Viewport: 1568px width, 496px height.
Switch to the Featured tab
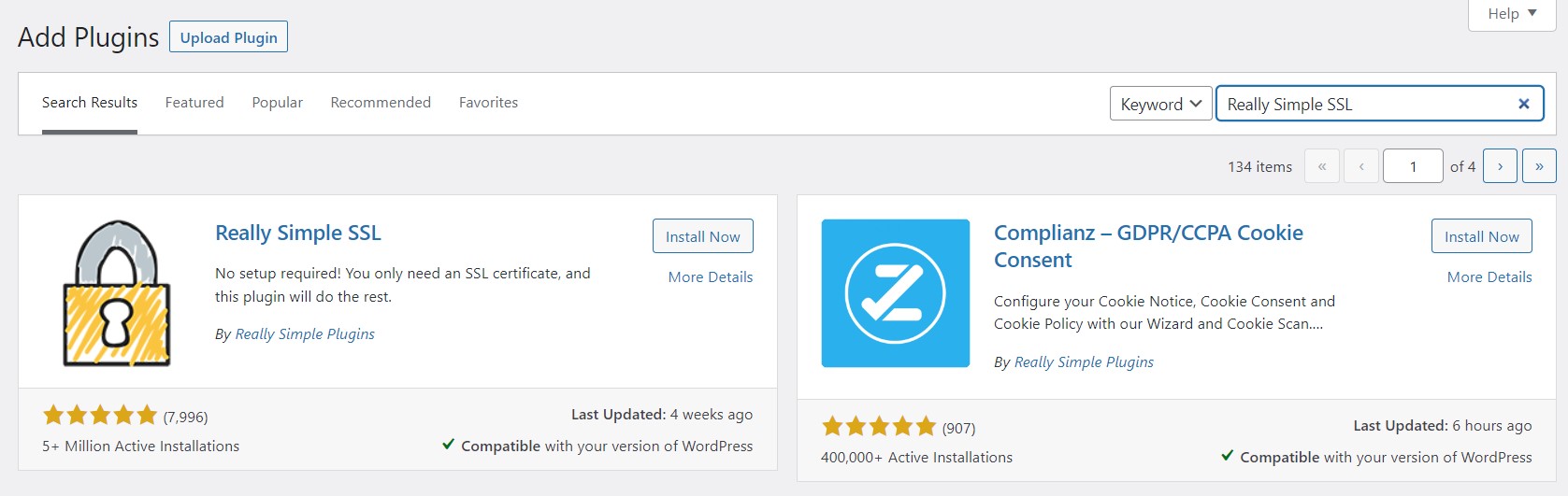pos(194,103)
